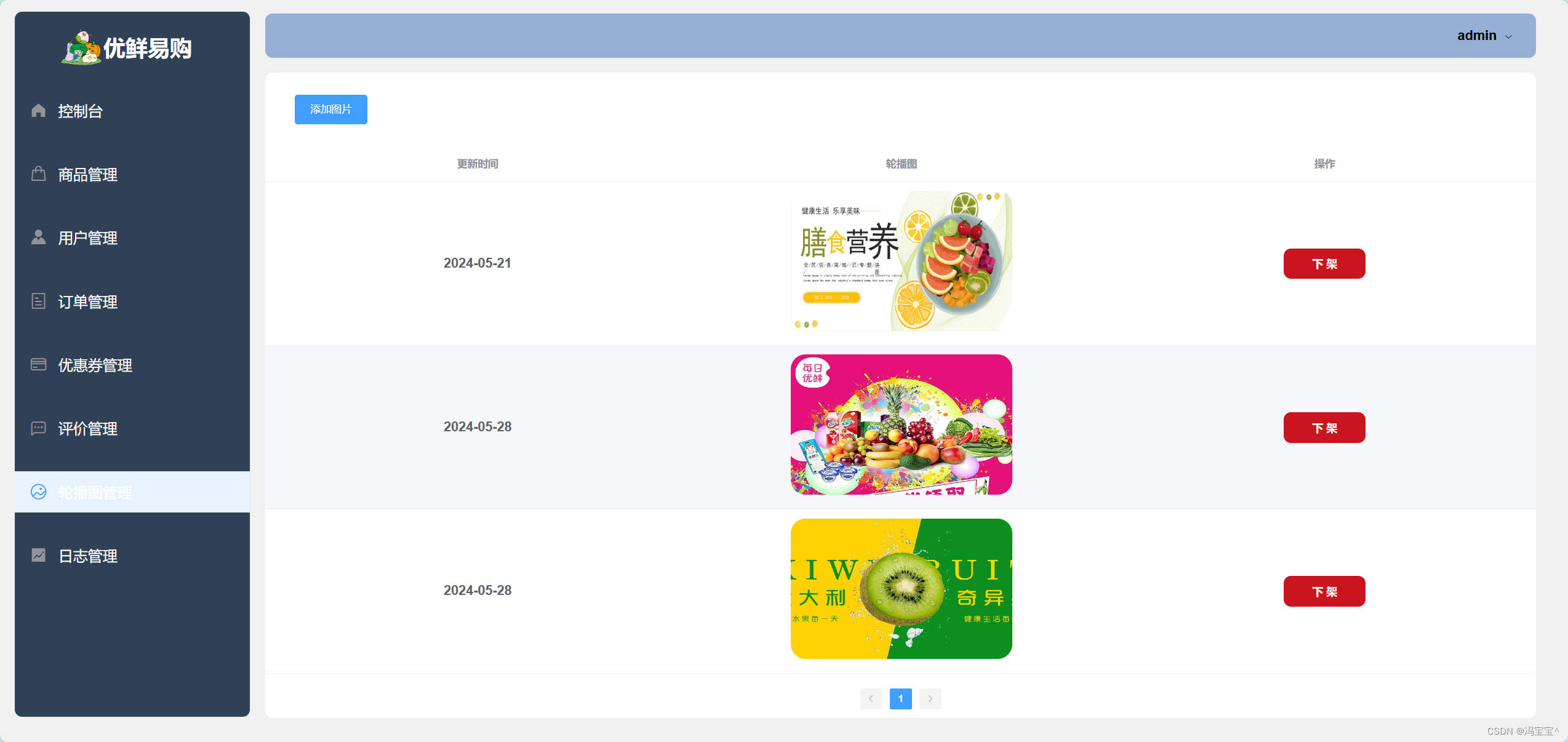Image resolution: width=1568 pixels, height=742 pixels.
Task: Go to the previous page arrow
Action: [871, 698]
